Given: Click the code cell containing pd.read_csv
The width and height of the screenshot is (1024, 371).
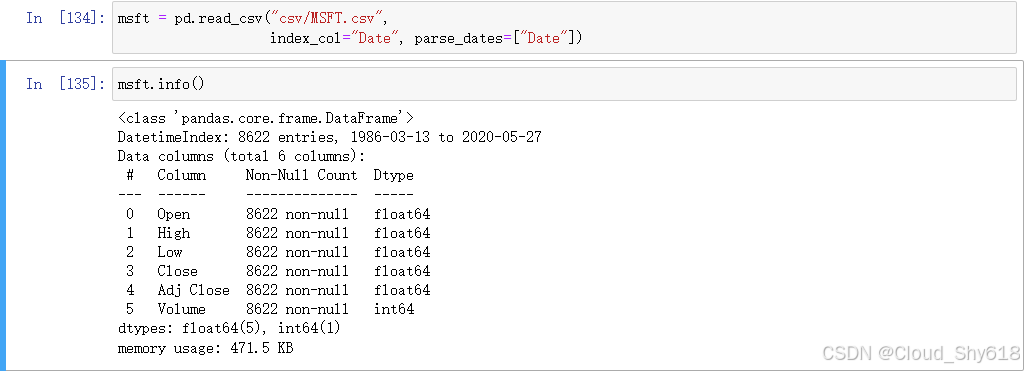Looking at the screenshot, I should 564,27.
